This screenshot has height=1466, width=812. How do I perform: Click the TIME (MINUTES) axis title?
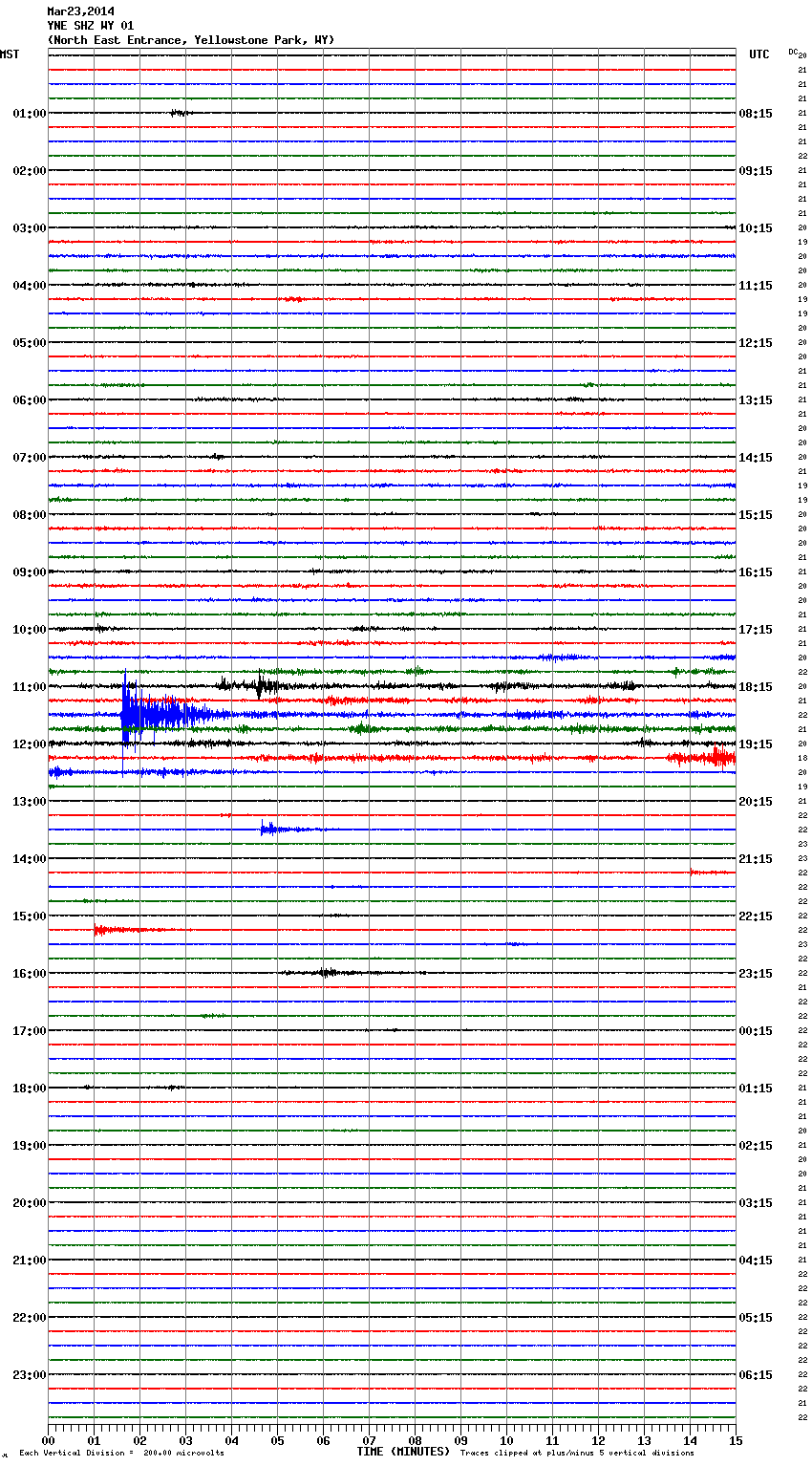click(x=403, y=1452)
